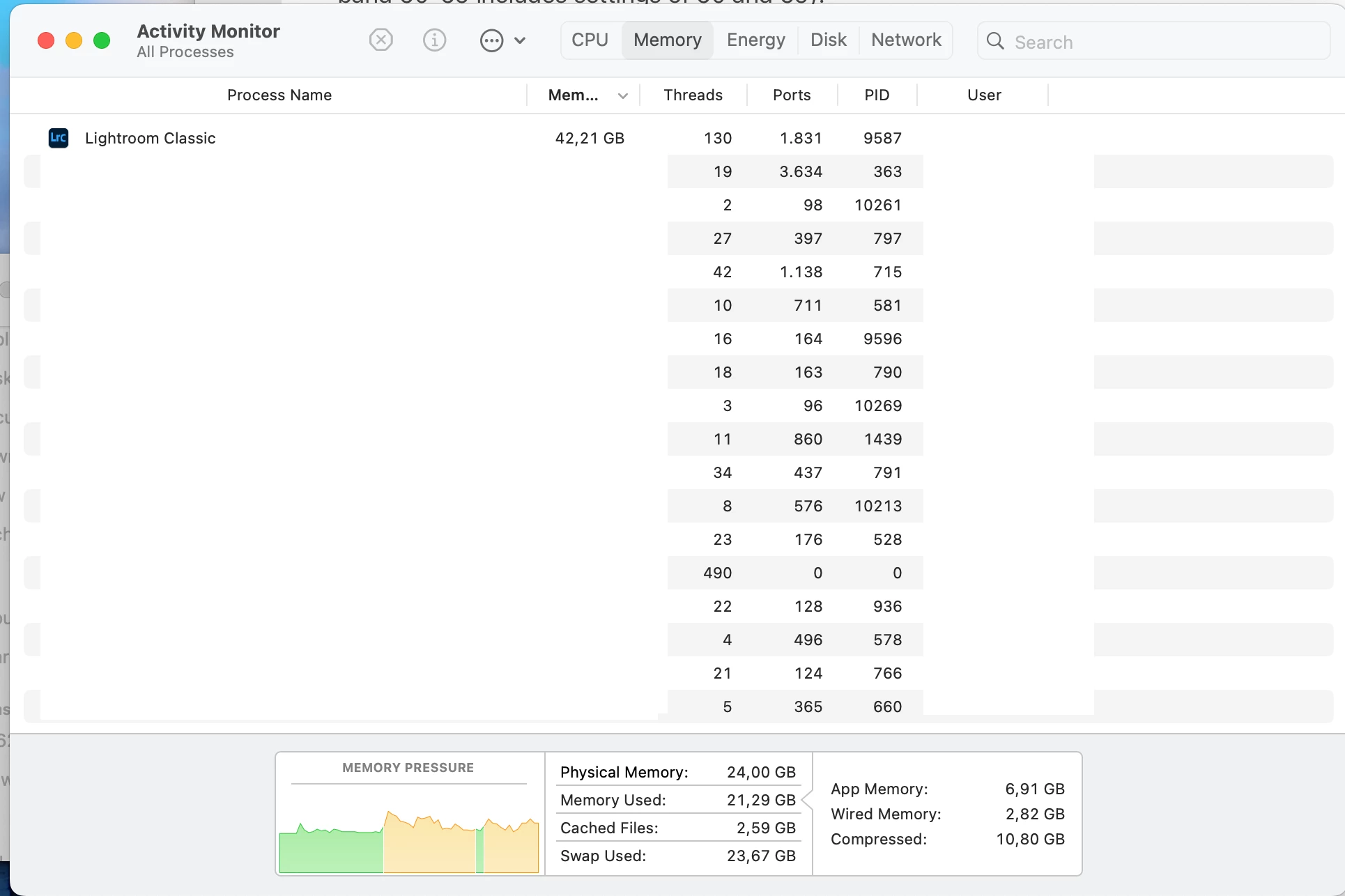Image resolution: width=1345 pixels, height=896 pixels.
Task: Click the yellow minimize window button
Action: tap(74, 40)
